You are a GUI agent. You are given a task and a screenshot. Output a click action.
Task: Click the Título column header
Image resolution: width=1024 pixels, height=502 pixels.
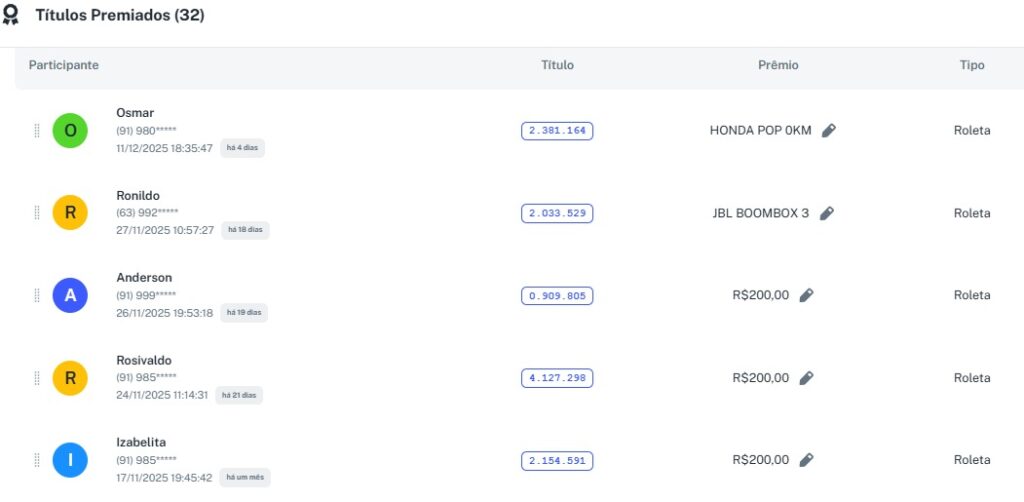click(x=557, y=65)
